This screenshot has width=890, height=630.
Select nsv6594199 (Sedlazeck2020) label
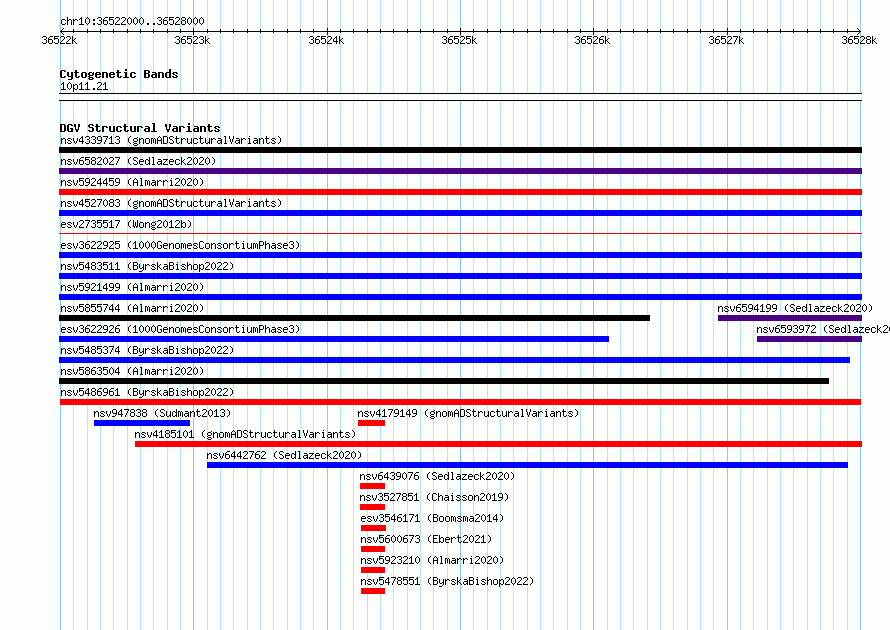pyautogui.click(x=795, y=308)
